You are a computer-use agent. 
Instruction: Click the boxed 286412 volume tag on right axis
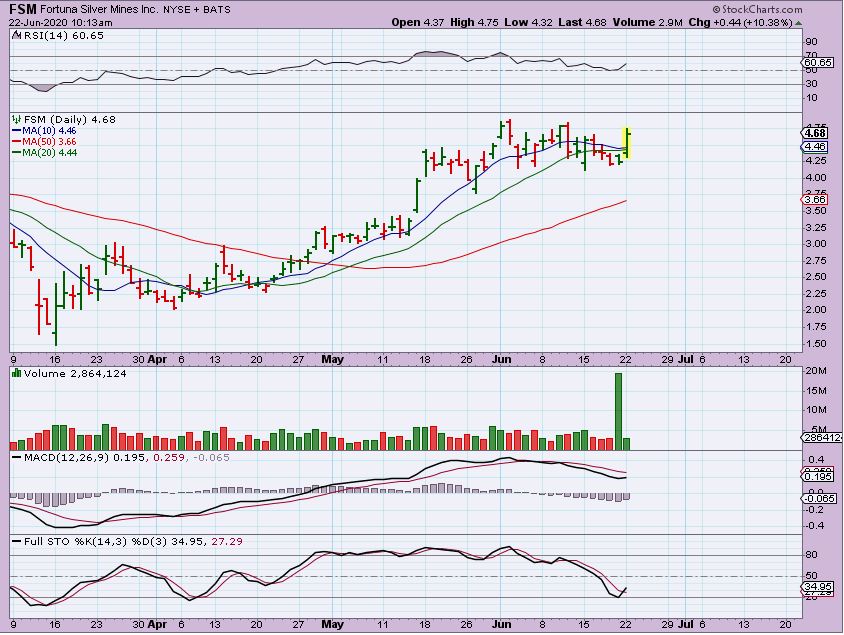822,438
